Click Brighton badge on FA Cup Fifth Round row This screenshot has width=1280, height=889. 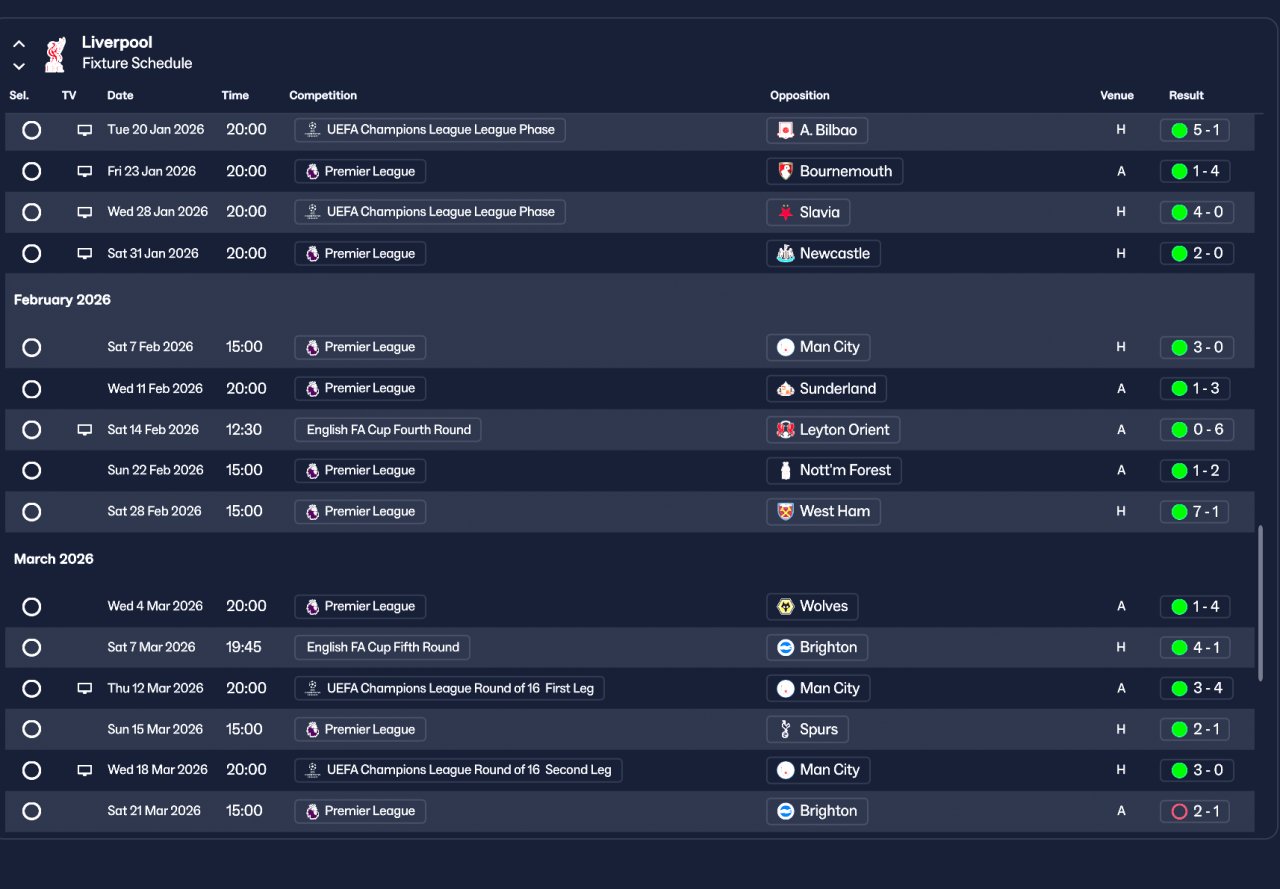(785, 647)
